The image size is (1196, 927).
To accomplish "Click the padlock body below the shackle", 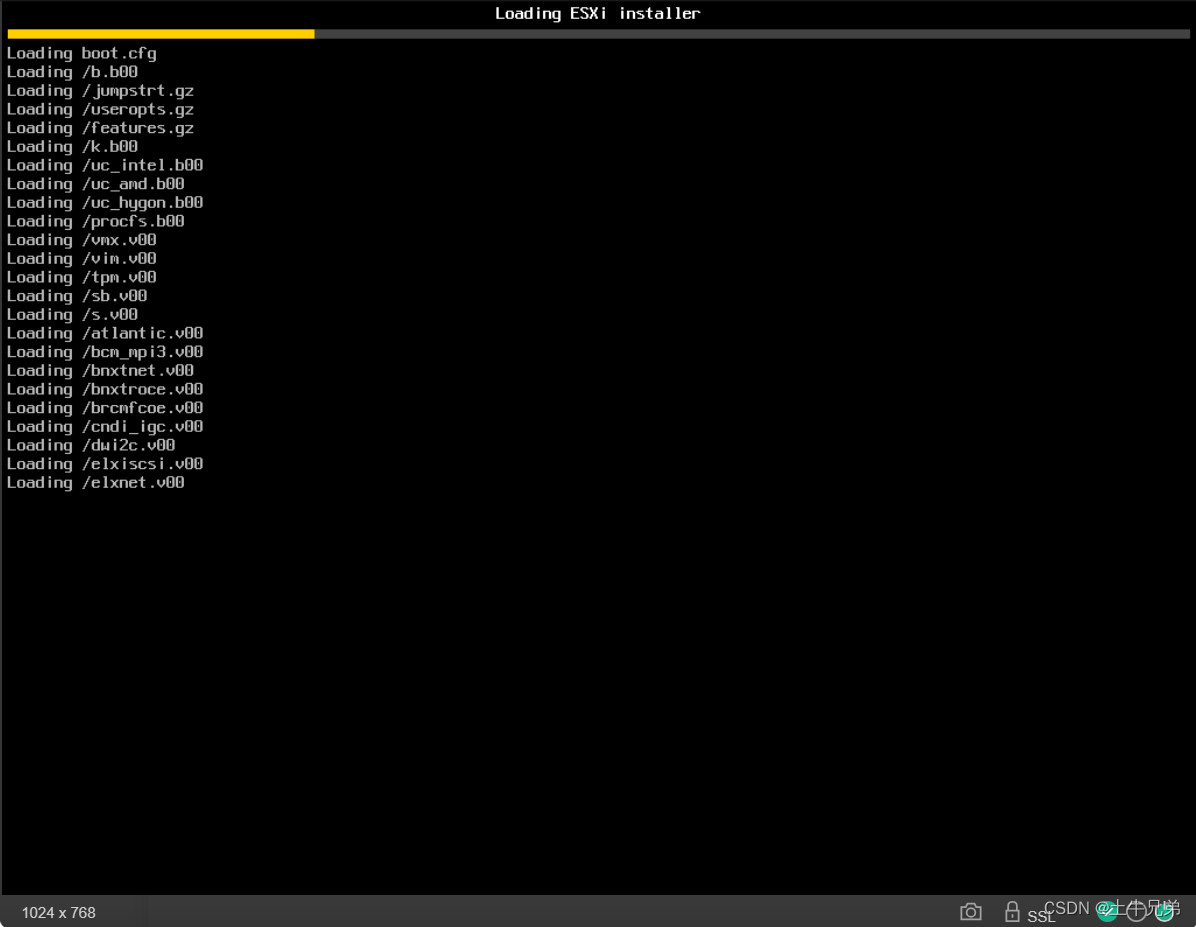I will [x=1011, y=916].
